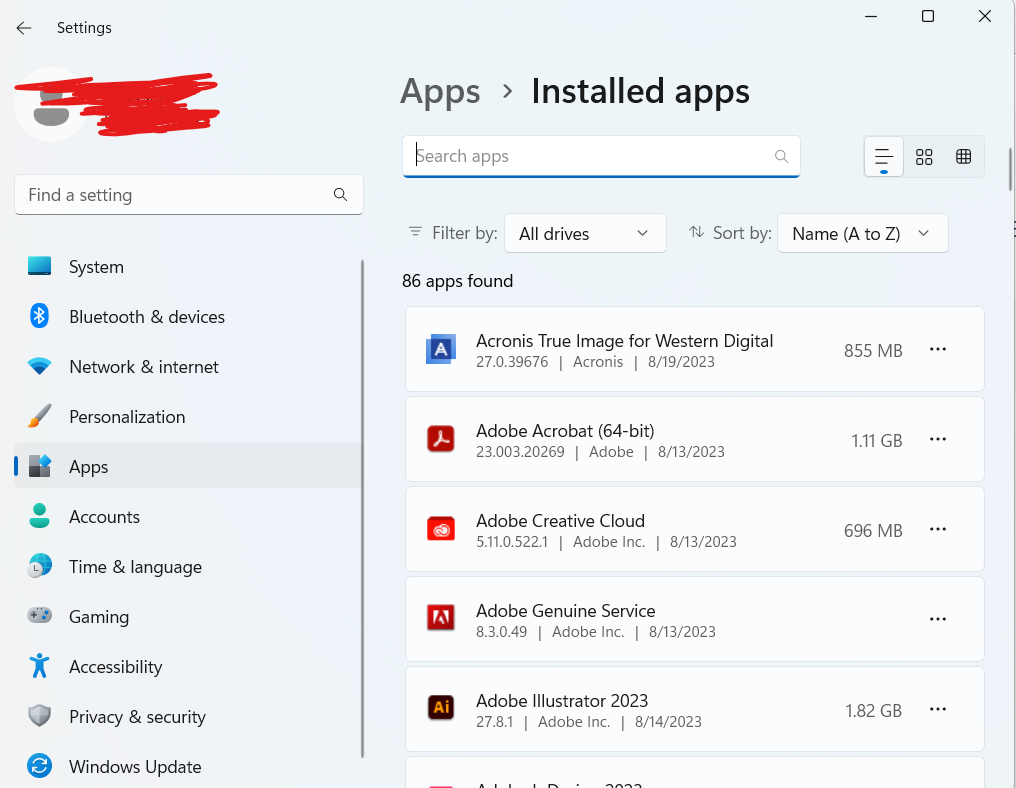Click the Adobe Illustrator 2023 name

pos(562,701)
